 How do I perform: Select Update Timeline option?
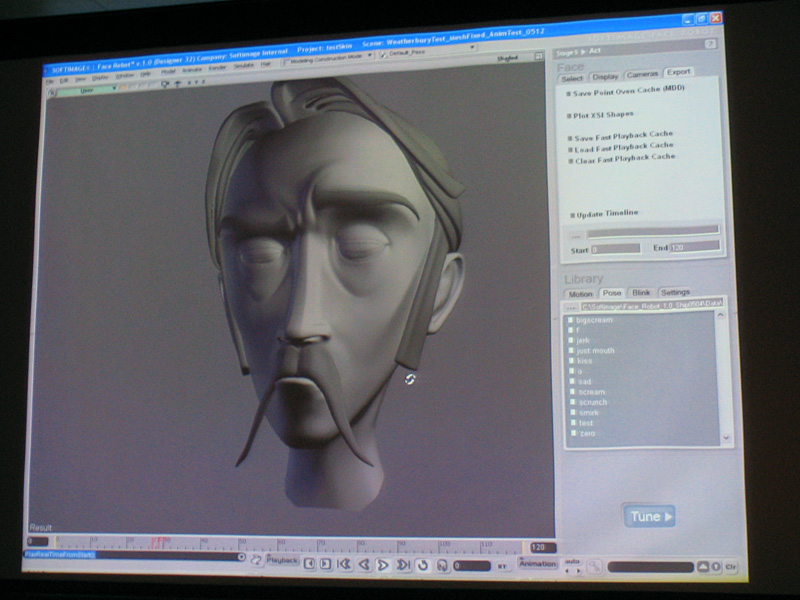tap(605, 214)
